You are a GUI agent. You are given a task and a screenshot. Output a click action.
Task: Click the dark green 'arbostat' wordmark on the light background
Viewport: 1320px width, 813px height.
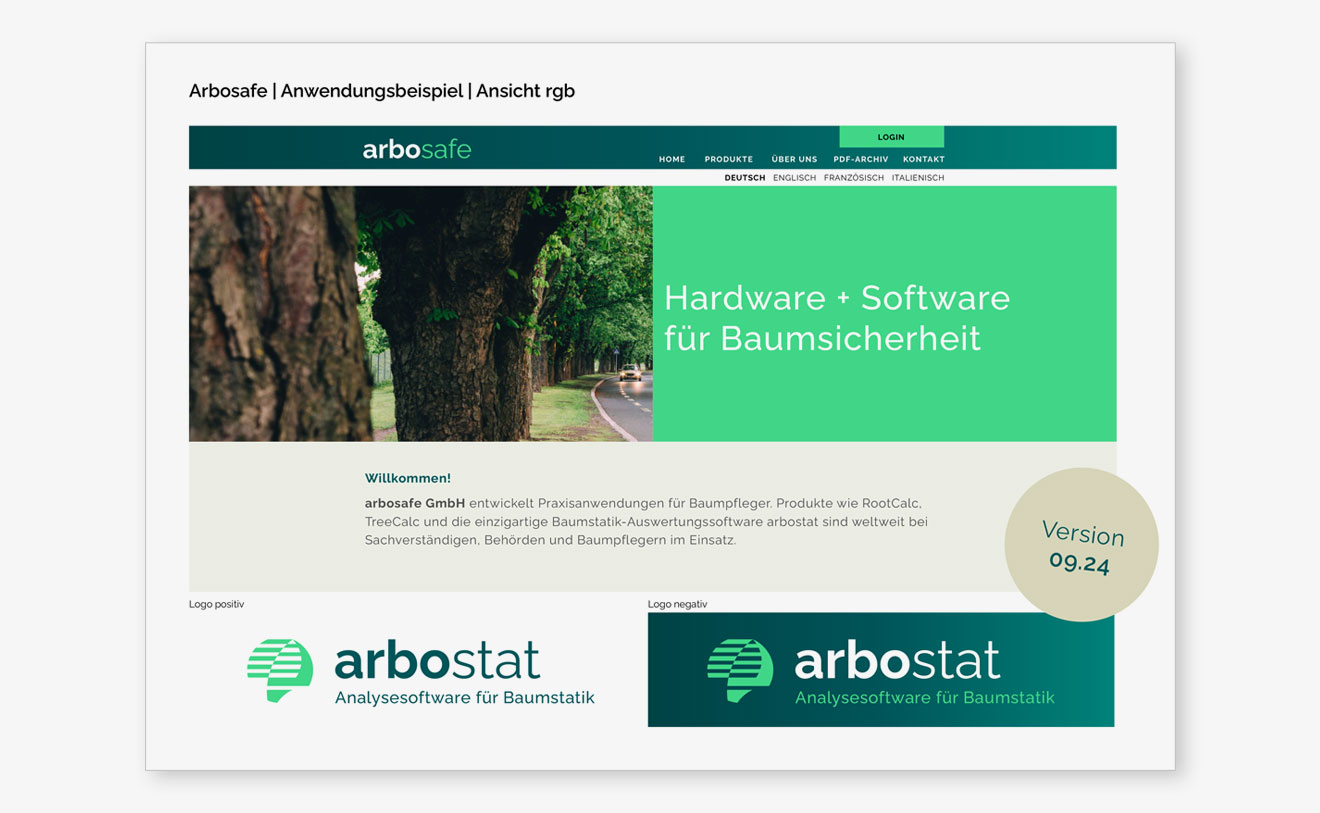[x=437, y=661]
